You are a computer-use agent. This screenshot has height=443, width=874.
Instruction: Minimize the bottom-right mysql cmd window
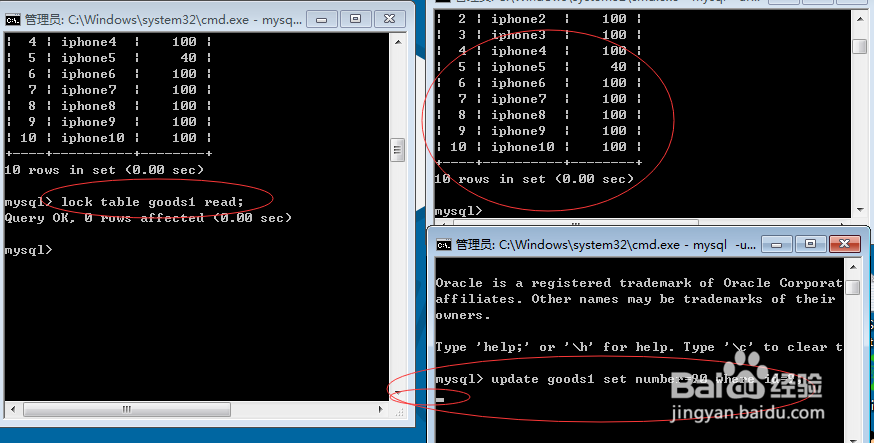776,245
